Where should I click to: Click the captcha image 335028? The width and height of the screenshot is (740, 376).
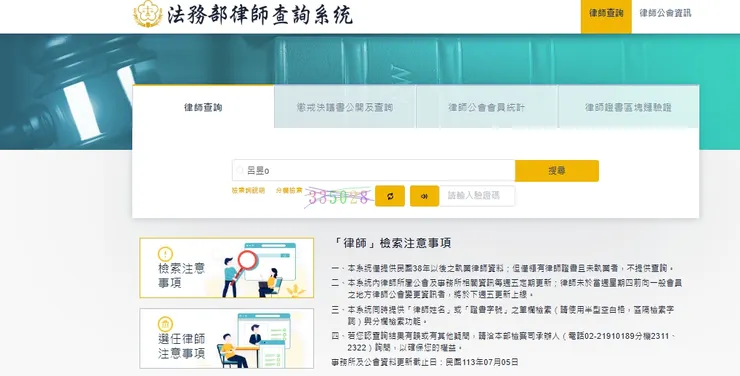click(x=339, y=197)
